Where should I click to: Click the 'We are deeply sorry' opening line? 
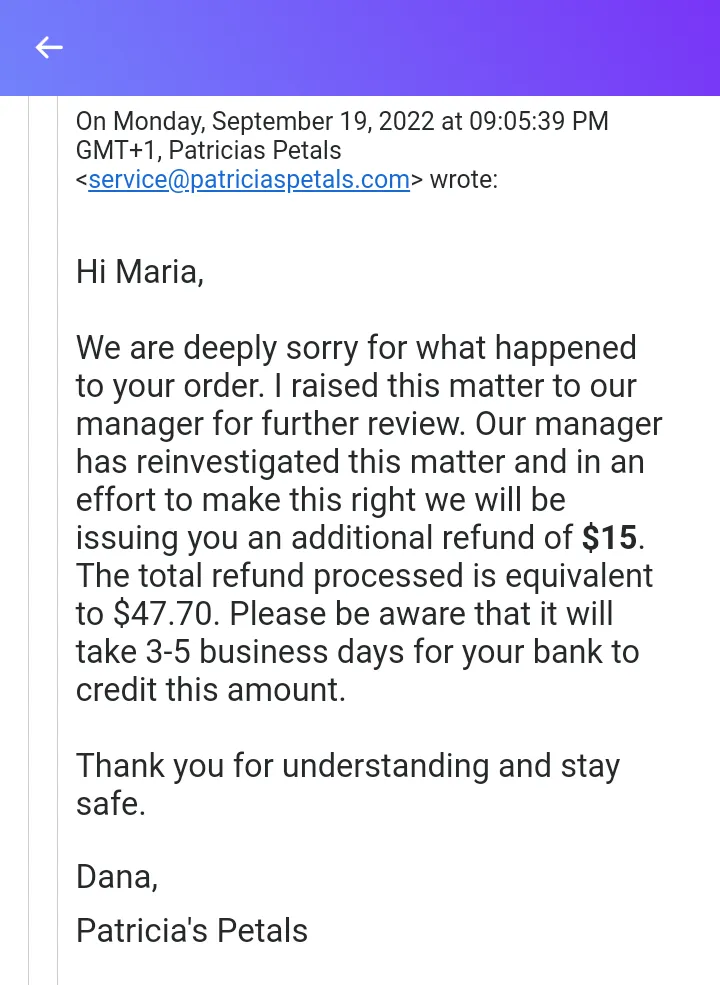(356, 349)
